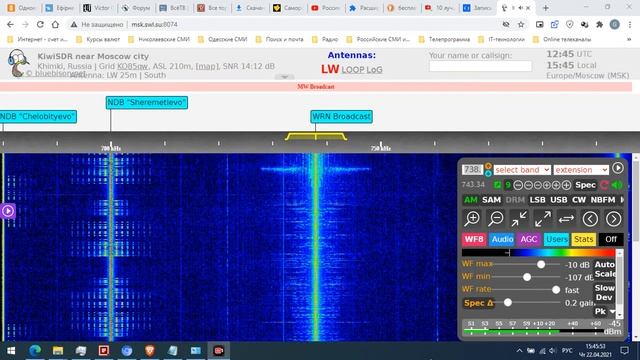Click the WF min slider handle
Viewport: 640px width, 360px height.
coord(527,277)
